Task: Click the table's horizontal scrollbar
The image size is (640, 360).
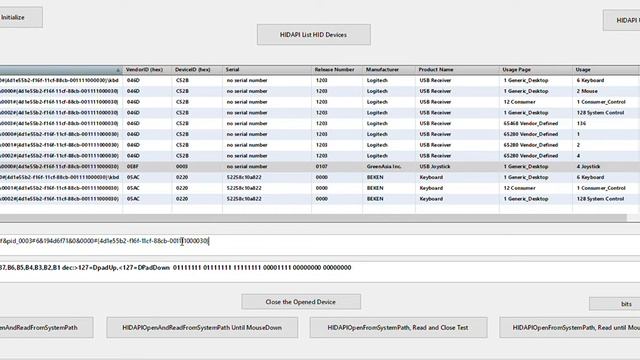Action: 313,218
